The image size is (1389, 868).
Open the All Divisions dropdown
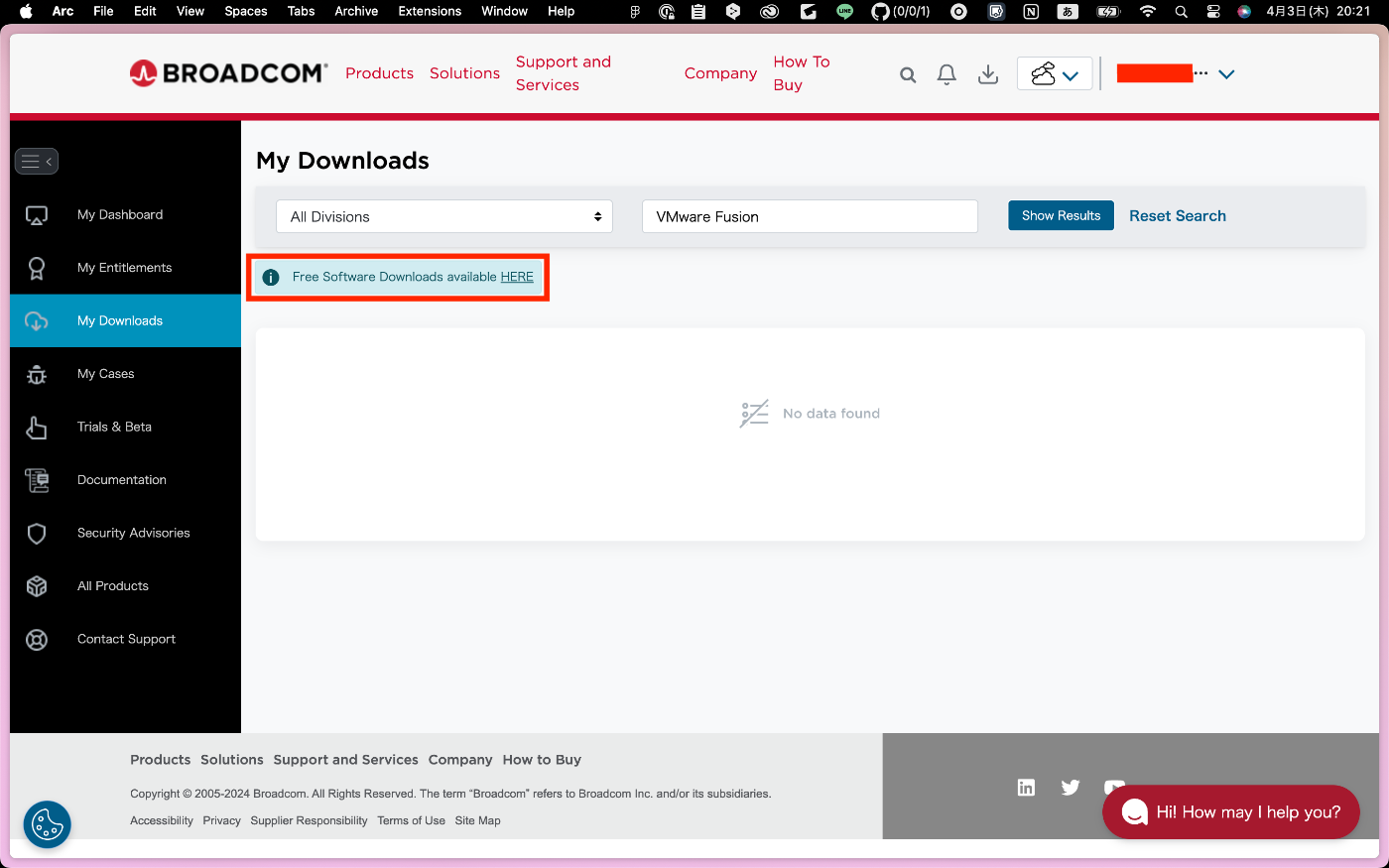point(444,216)
